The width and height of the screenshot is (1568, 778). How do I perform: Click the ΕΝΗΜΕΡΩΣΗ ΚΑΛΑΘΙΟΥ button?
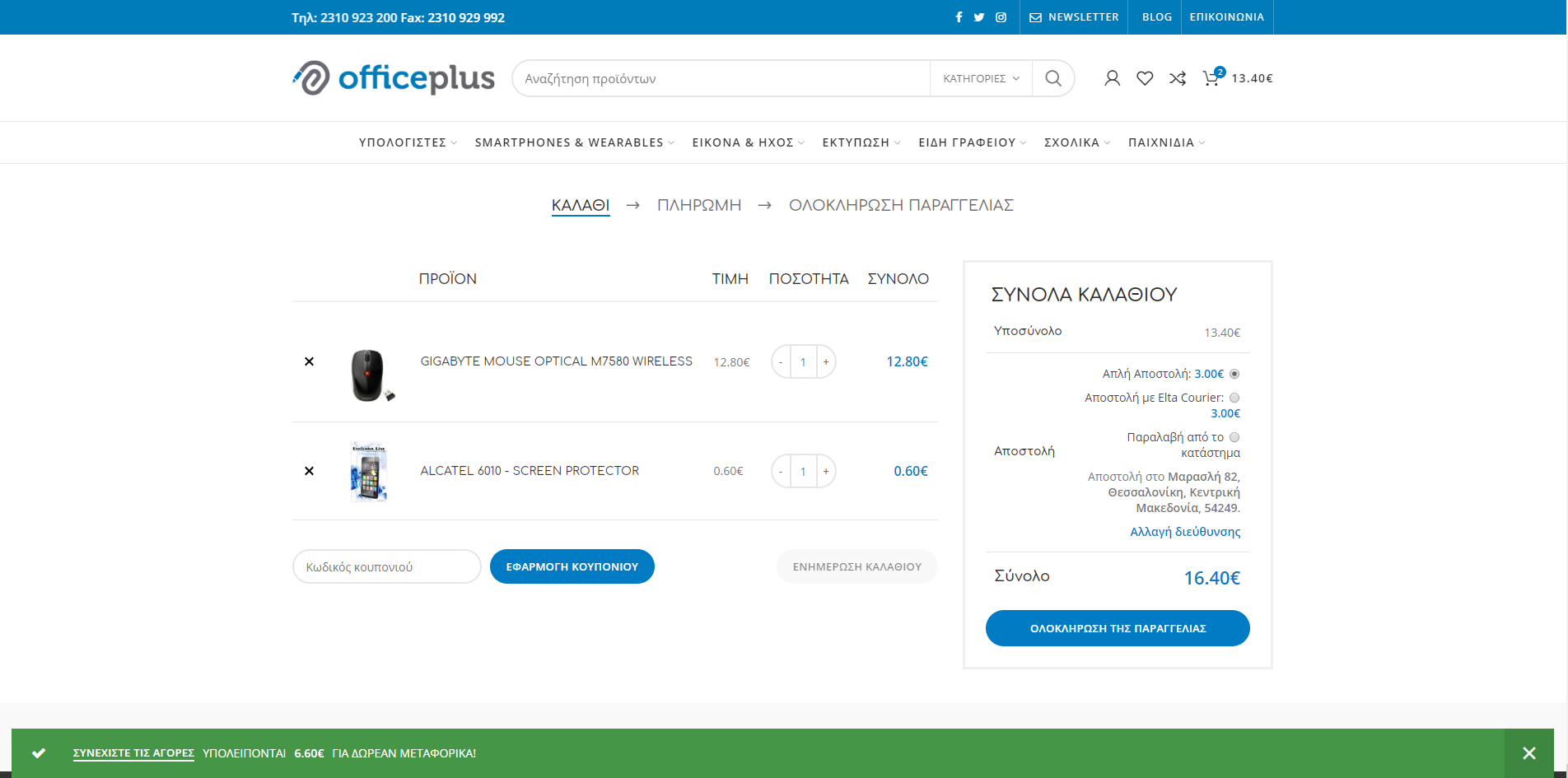point(856,566)
